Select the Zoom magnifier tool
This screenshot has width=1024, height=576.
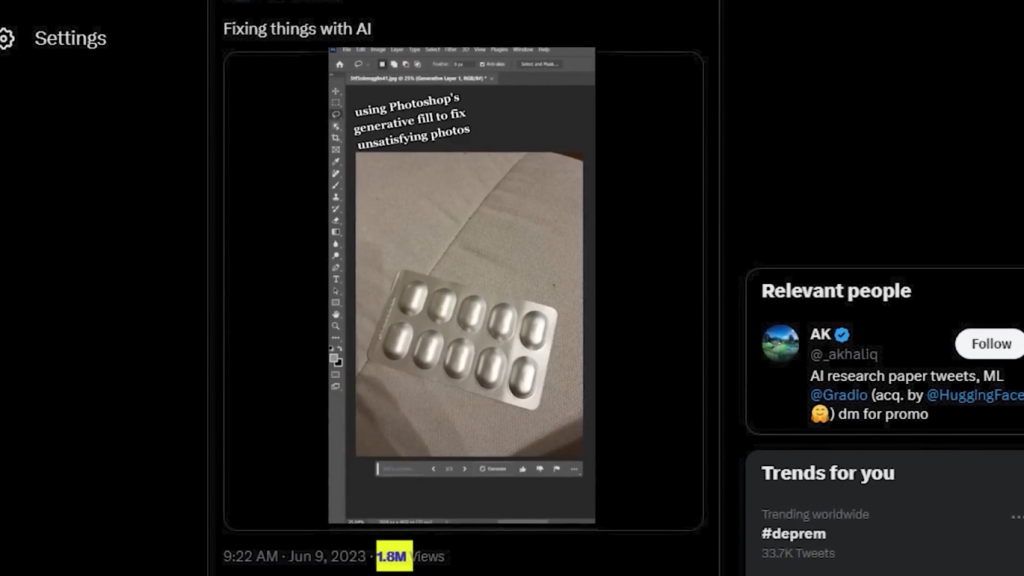[336, 326]
